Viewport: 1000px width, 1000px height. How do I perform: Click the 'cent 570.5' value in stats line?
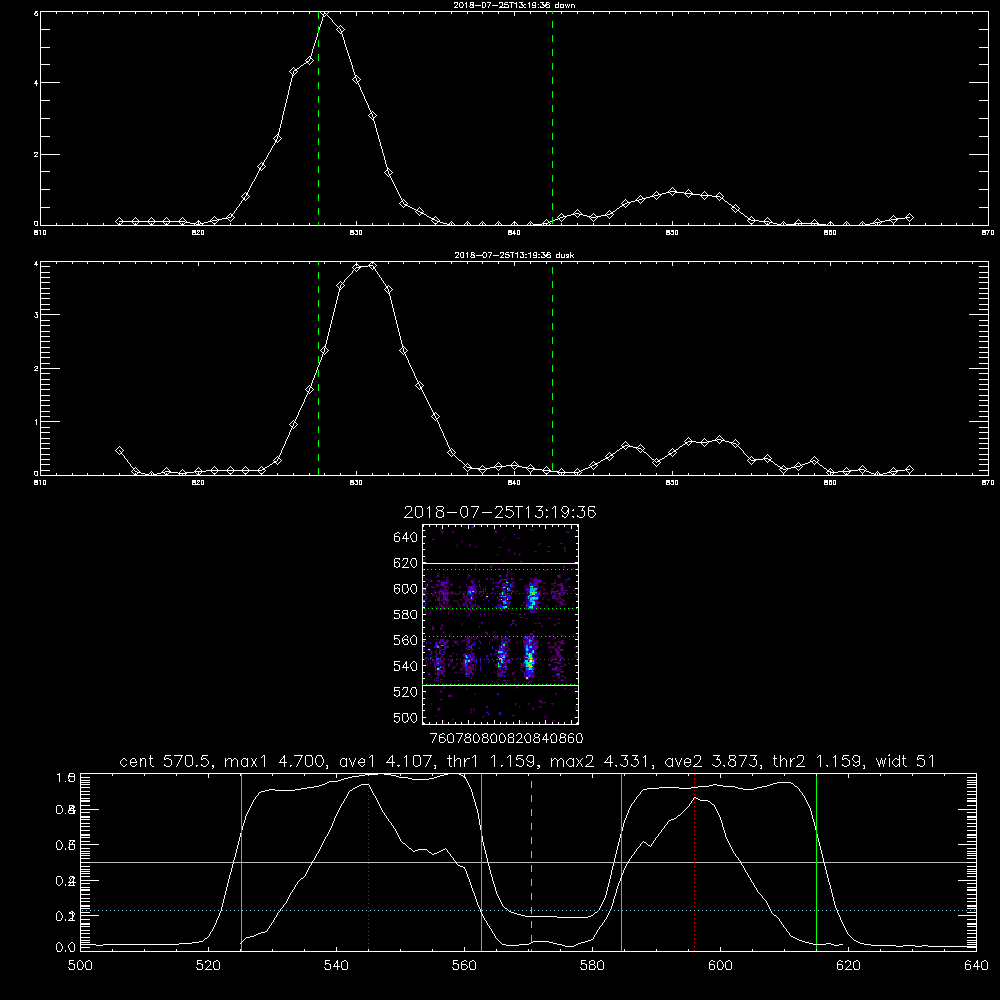tap(168, 761)
